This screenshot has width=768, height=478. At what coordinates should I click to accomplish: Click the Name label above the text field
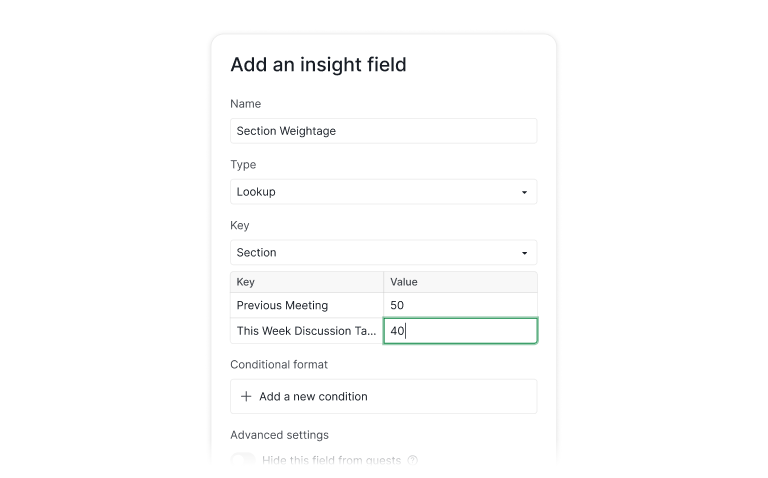tap(246, 104)
